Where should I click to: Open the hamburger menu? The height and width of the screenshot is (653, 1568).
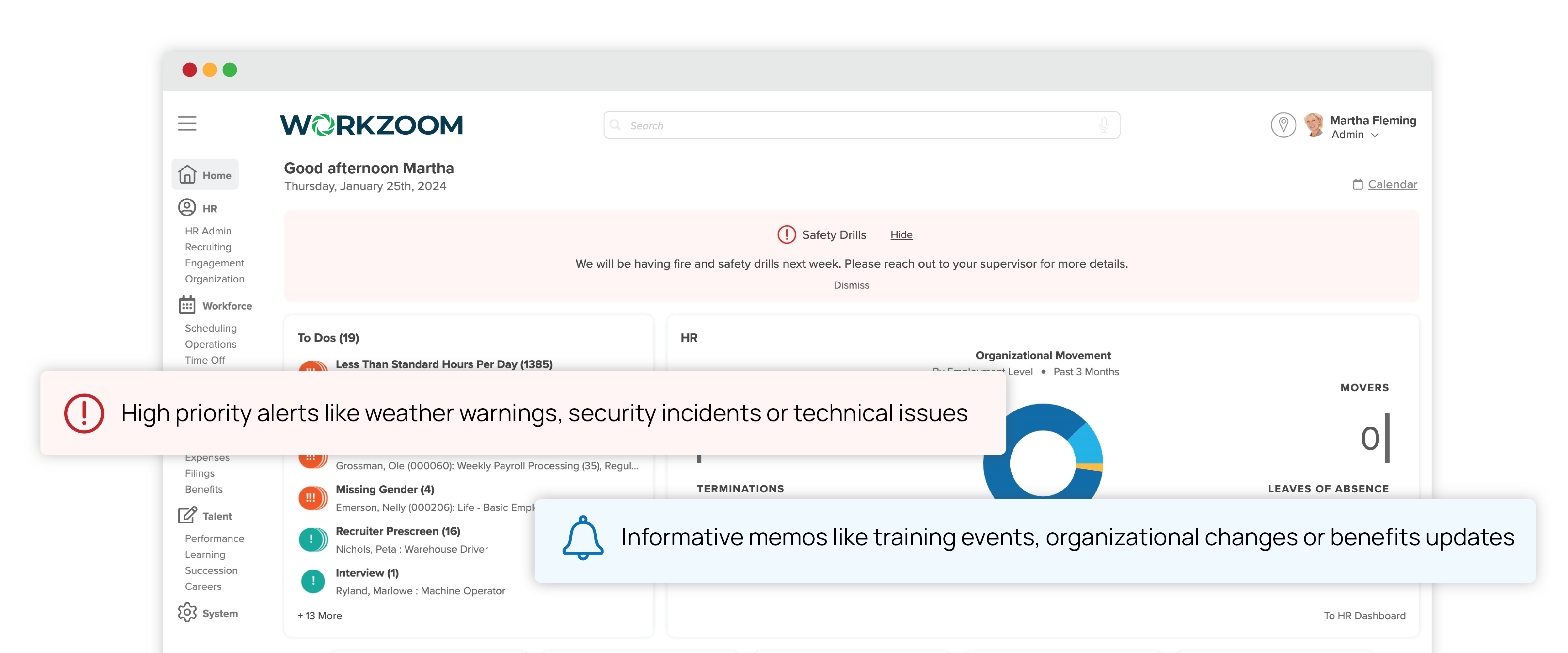point(187,123)
